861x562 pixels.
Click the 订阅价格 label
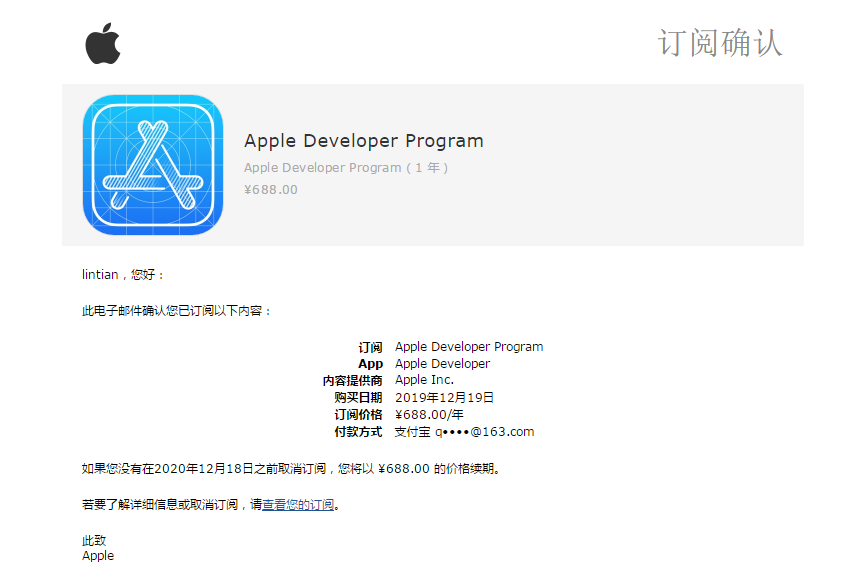(358, 415)
